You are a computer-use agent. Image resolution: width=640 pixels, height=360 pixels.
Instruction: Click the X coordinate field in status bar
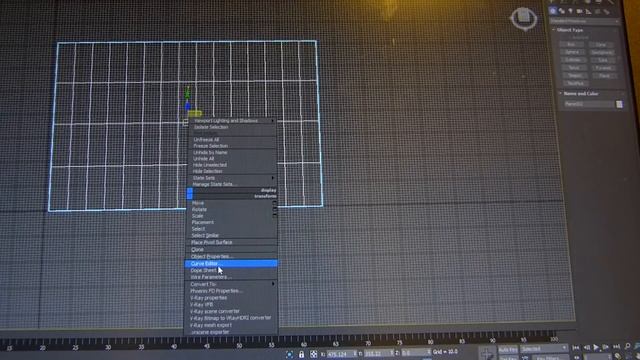pyautogui.click(x=340, y=354)
